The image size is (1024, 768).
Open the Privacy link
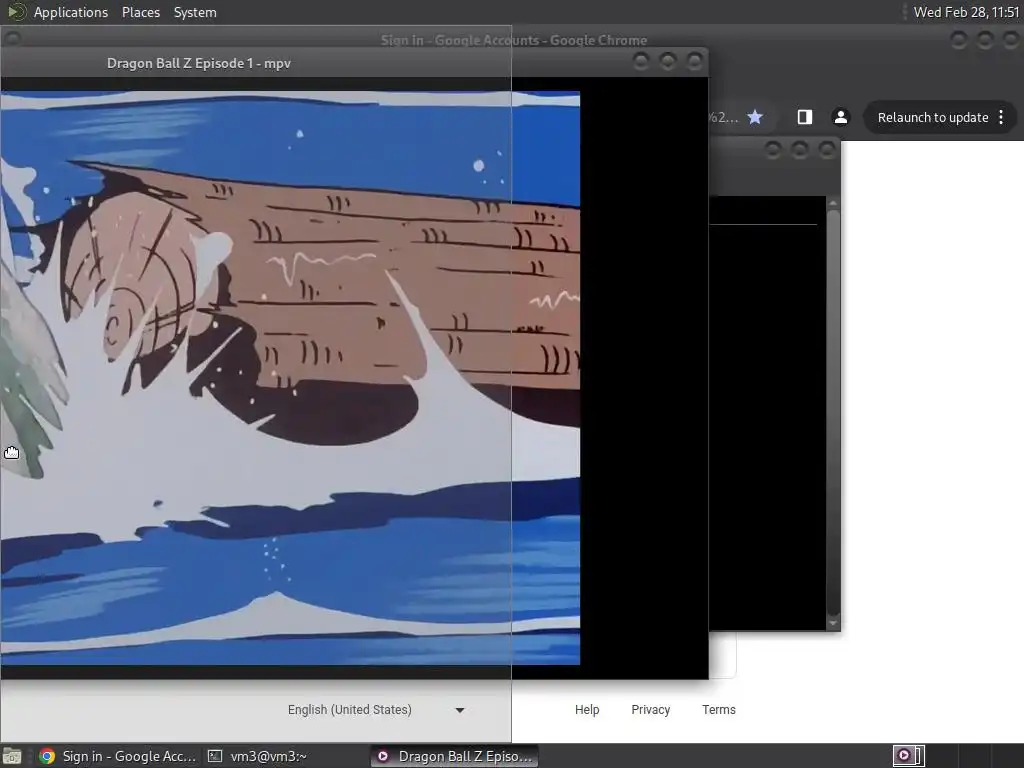click(x=650, y=710)
